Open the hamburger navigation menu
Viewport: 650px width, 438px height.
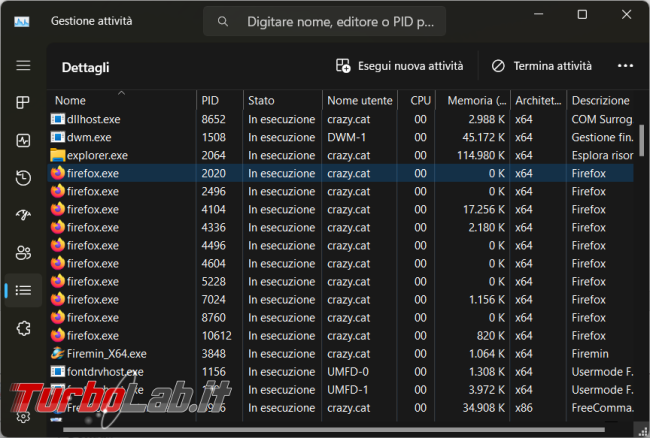click(x=23, y=65)
